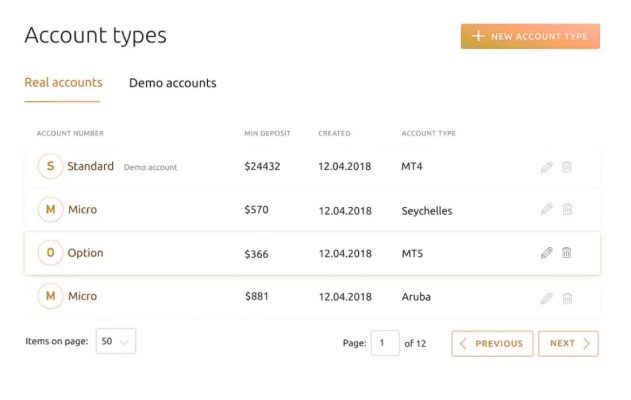Go to the Previous page
The image size is (631, 400).
[492, 344]
